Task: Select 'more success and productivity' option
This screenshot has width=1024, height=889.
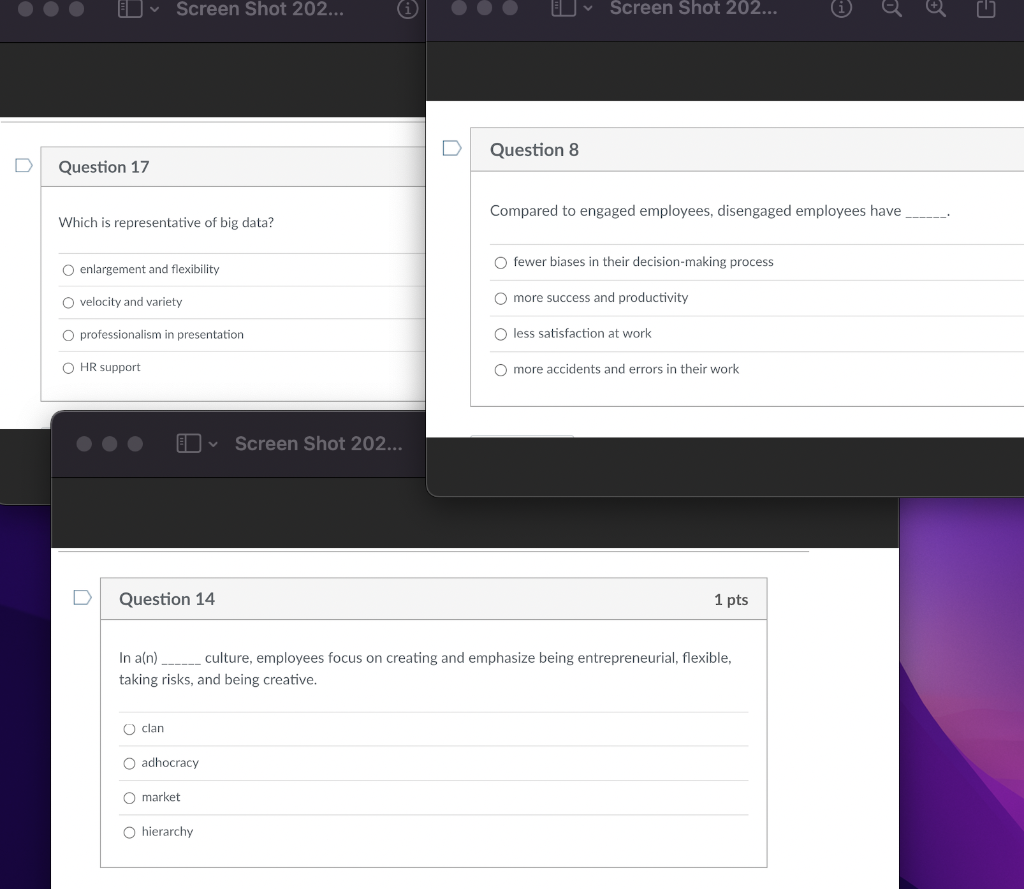Action: coord(500,299)
